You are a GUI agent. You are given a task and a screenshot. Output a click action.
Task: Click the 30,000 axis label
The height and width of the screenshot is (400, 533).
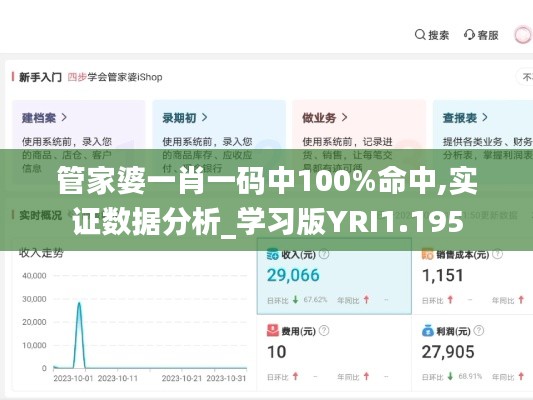(34, 299)
